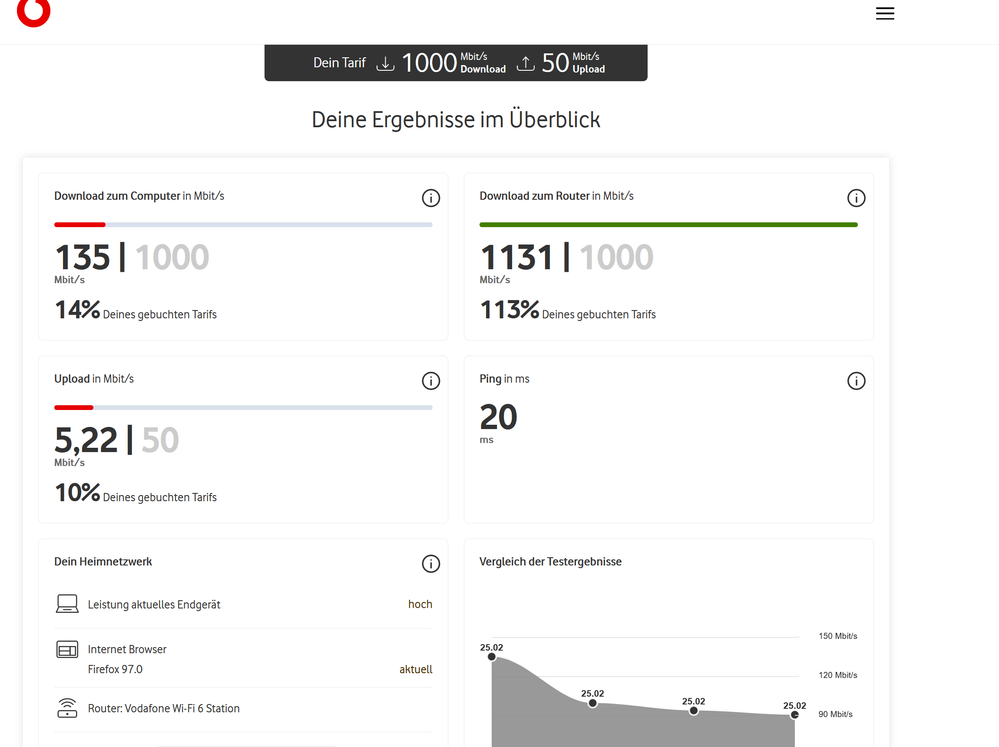
Task: Show info for Upload card
Action: 431,381
